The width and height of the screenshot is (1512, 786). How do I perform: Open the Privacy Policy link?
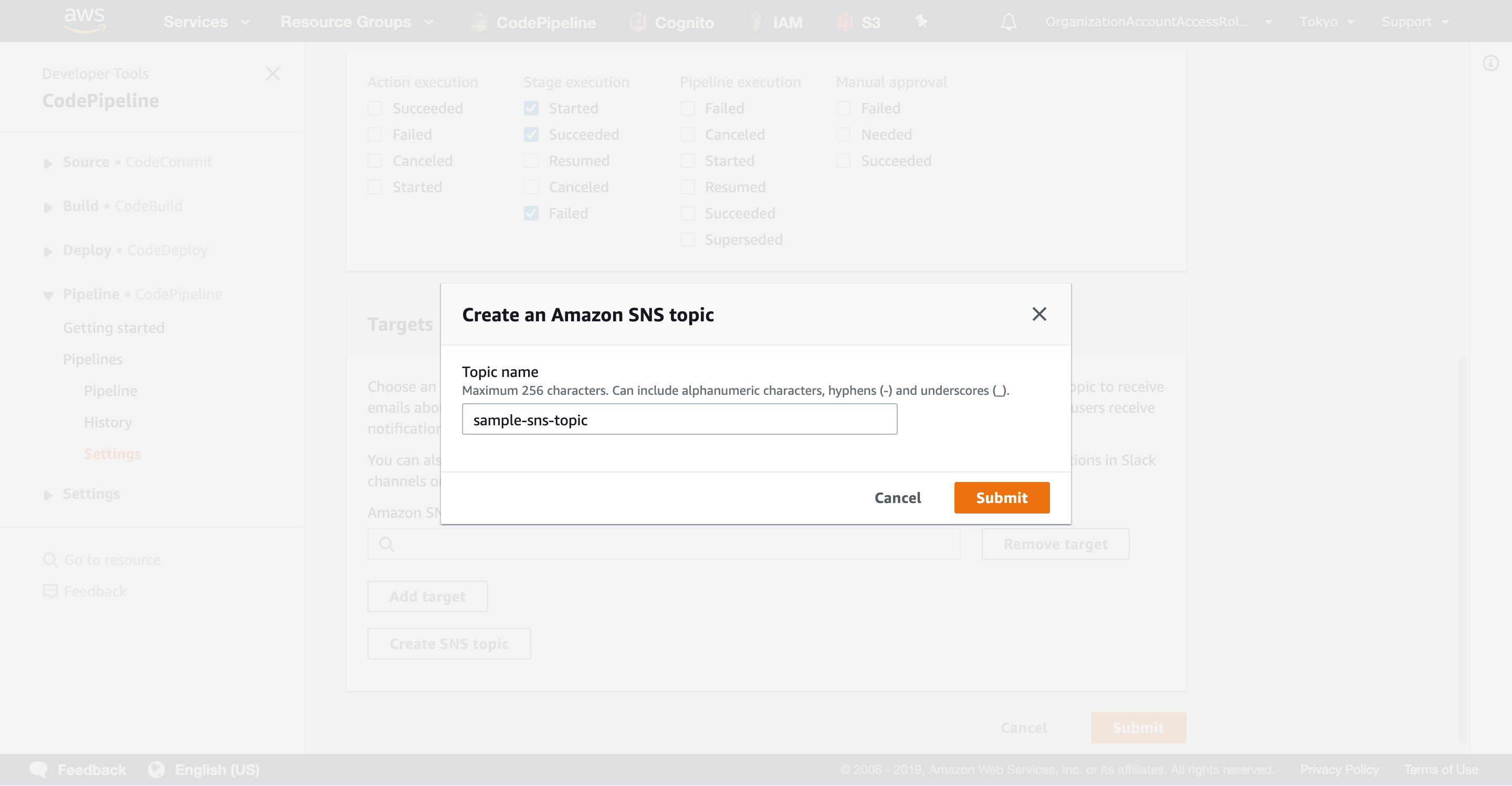pyautogui.click(x=1339, y=769)
